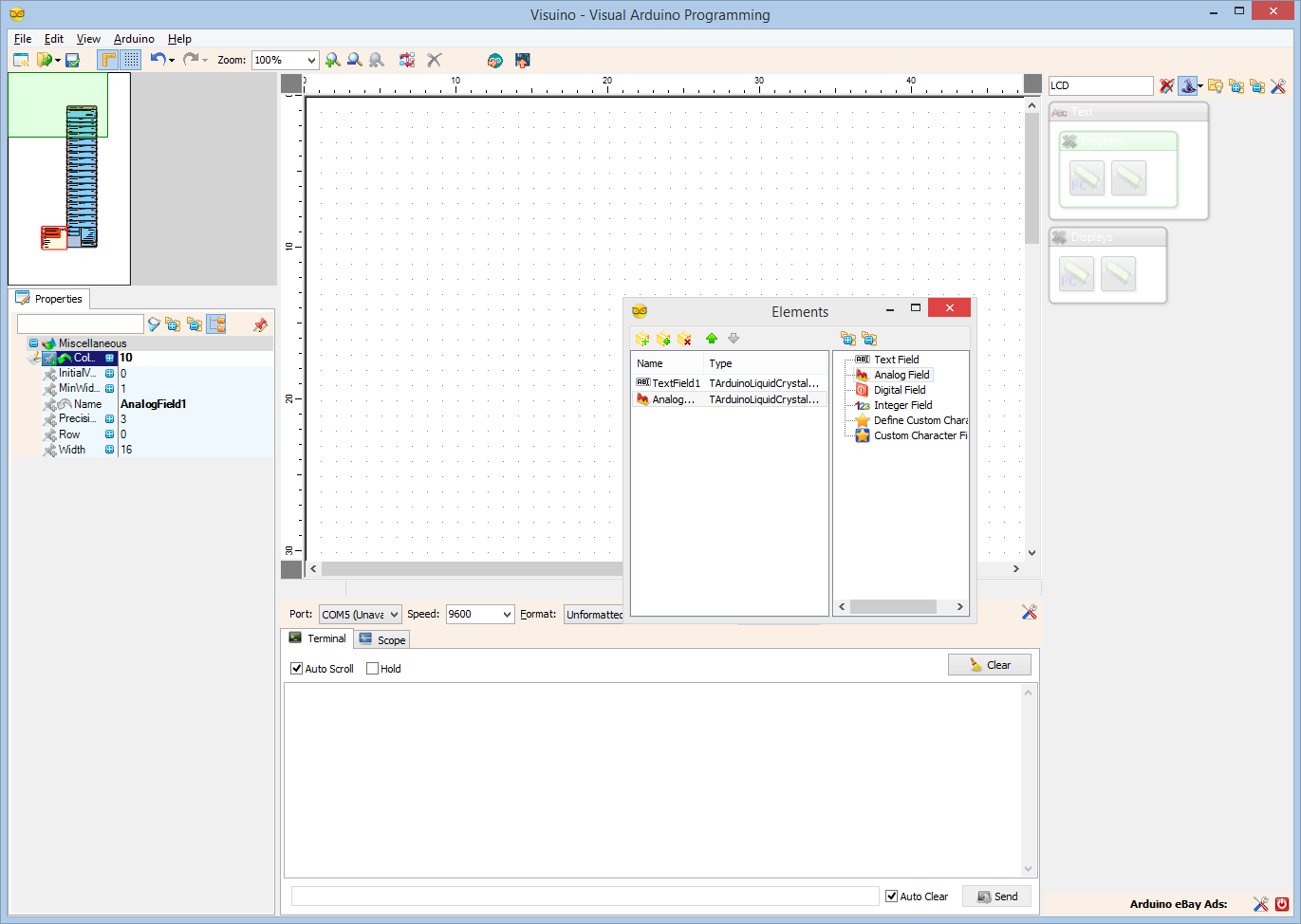Open the Undo history dropdown arrow
This screenshot has height=924, width=1301.
pos(172,61)
